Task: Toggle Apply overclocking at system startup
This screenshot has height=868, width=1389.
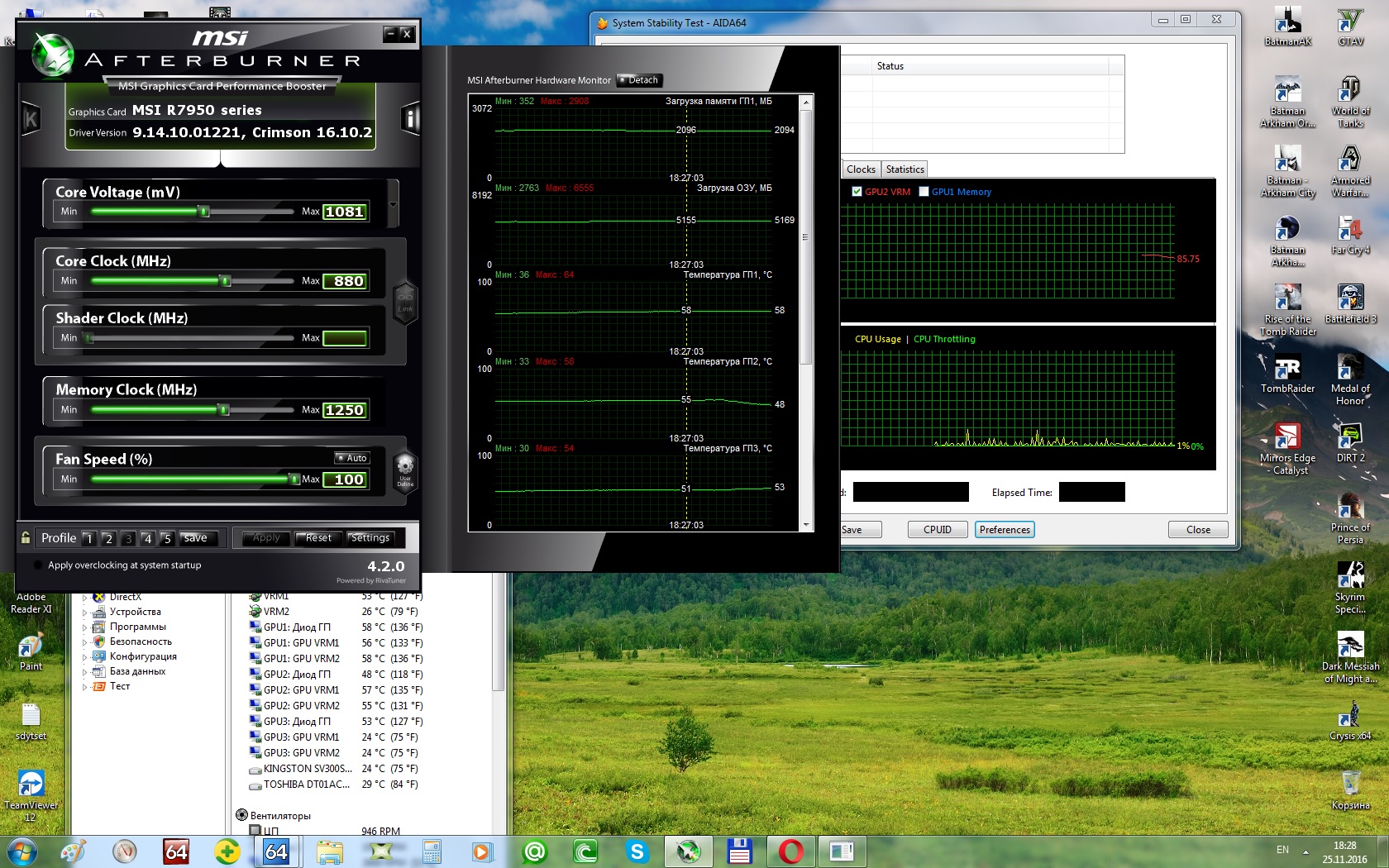Action: pyautogui.click(x=37, y=565)
